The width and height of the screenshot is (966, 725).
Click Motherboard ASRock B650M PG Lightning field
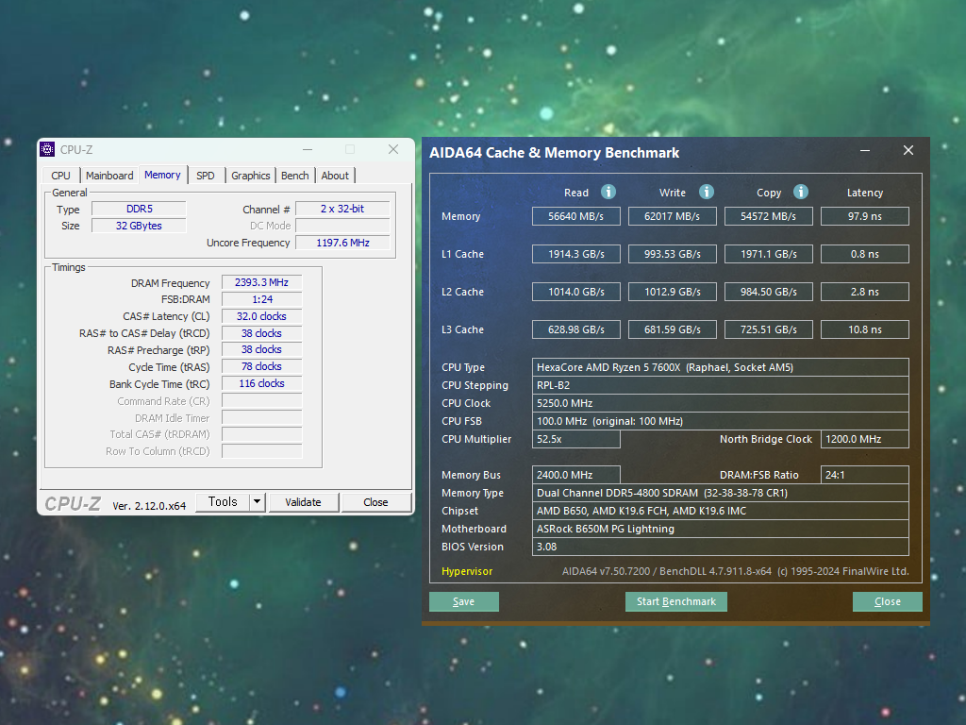click(720, 529)
